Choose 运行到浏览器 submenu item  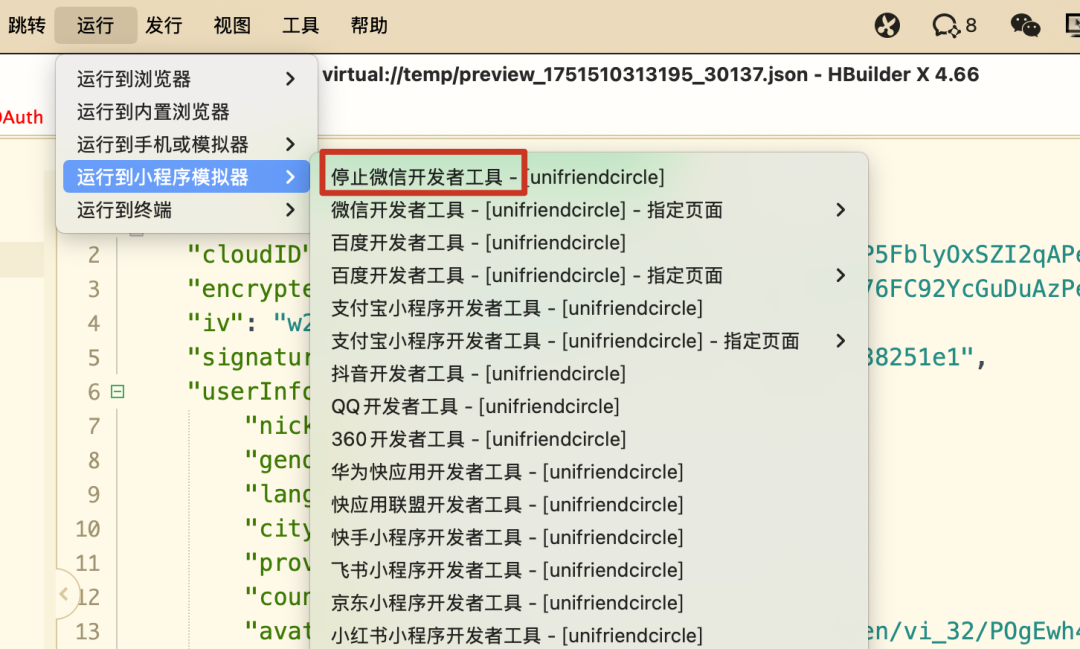[x=187, y=79]
